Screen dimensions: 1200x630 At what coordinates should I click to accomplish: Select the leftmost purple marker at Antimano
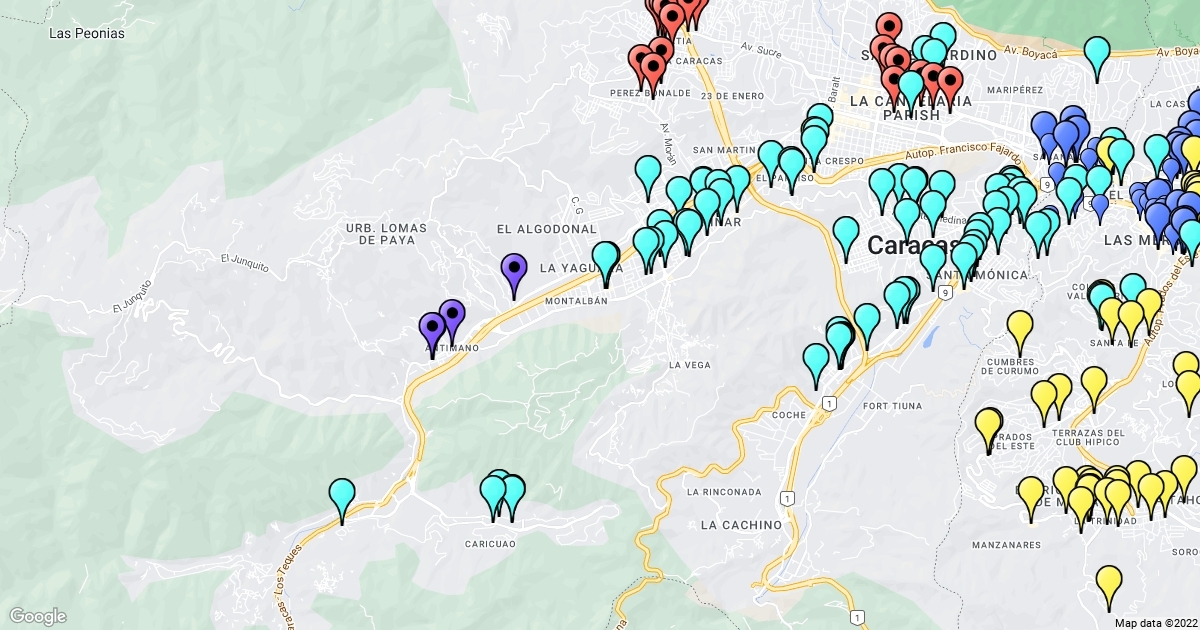432,335
